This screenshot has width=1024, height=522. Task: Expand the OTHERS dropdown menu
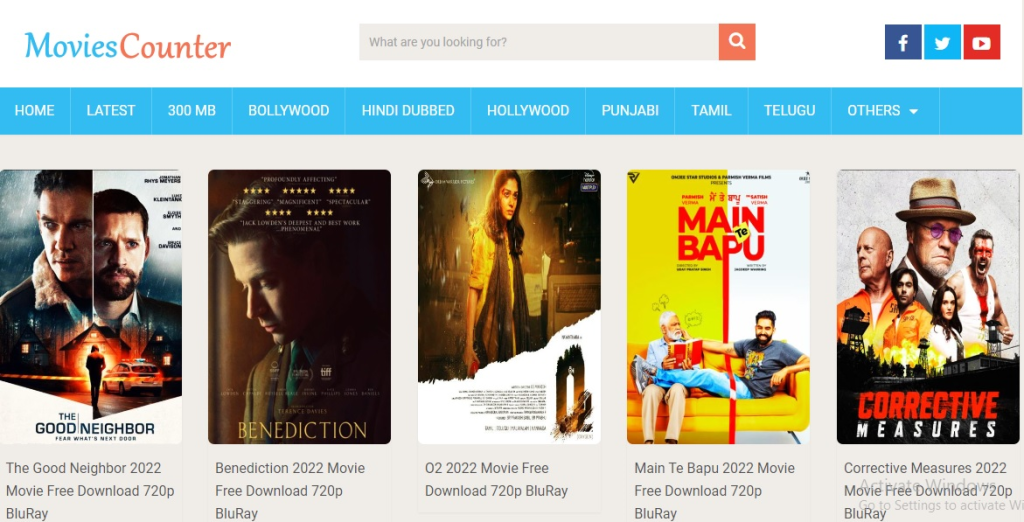[883, 110]
